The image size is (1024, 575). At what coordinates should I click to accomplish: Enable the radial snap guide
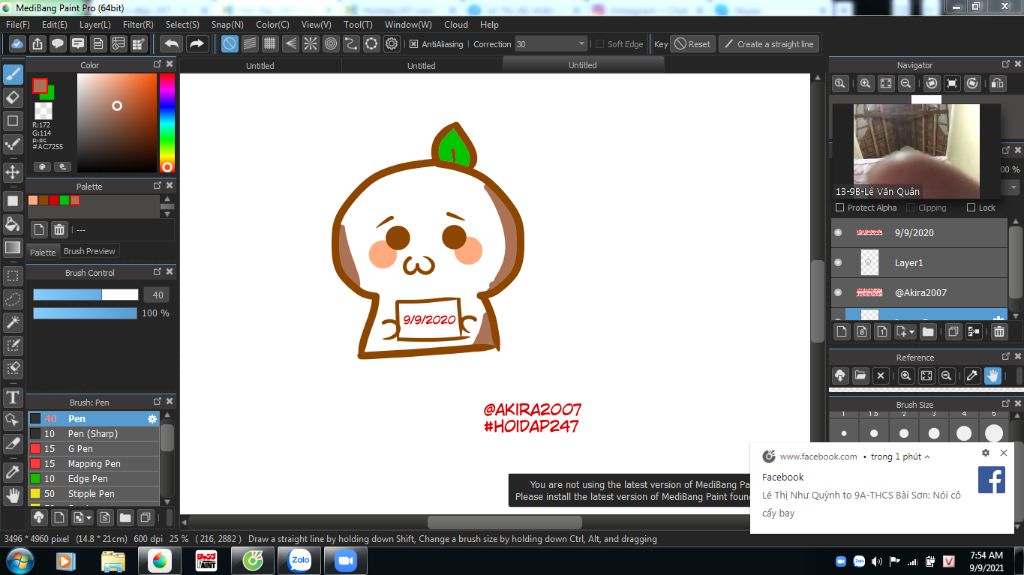[x=310, y=44]
